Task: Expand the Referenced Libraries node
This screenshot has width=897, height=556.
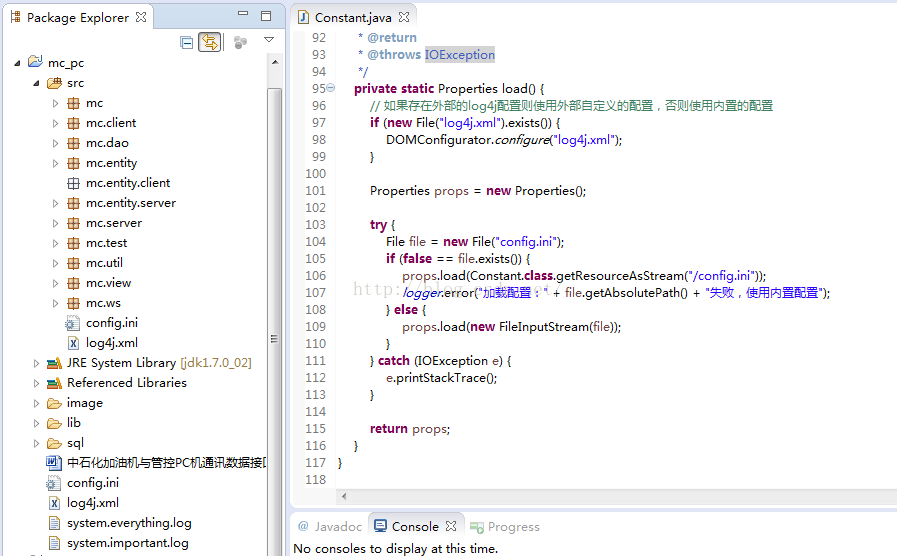Action: (36, 384)
